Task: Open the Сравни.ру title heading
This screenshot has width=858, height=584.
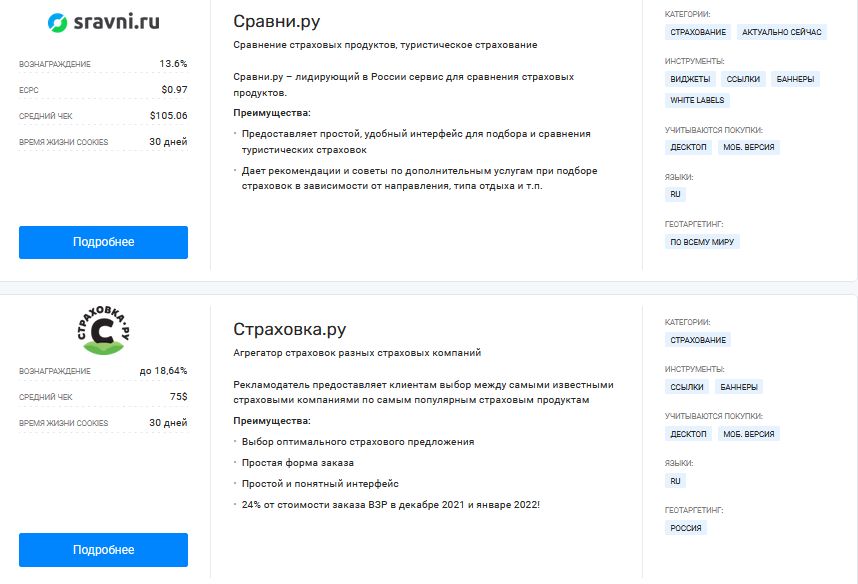Action: click(276, 21)
